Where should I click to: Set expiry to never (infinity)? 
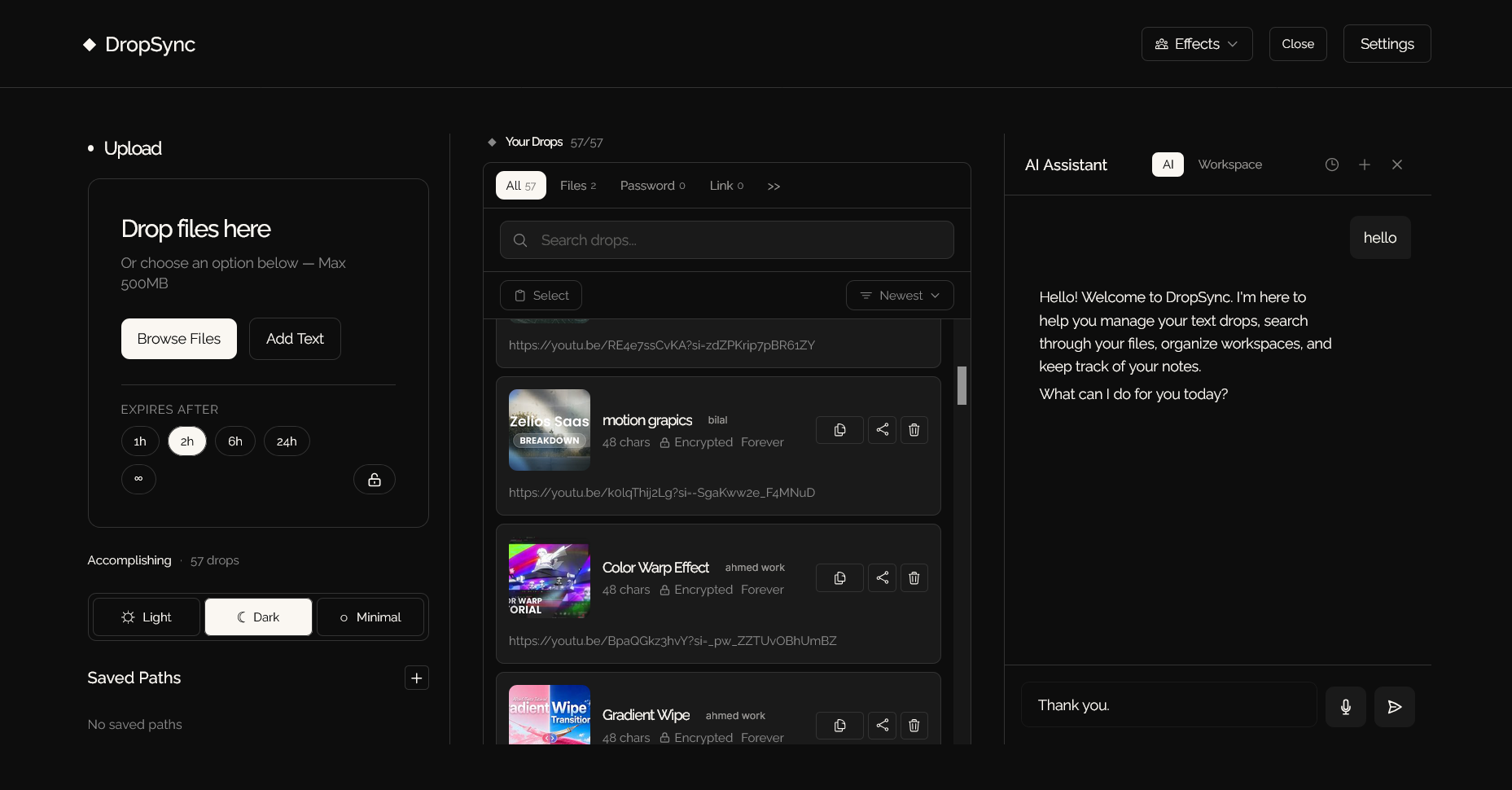coord(138,479)
